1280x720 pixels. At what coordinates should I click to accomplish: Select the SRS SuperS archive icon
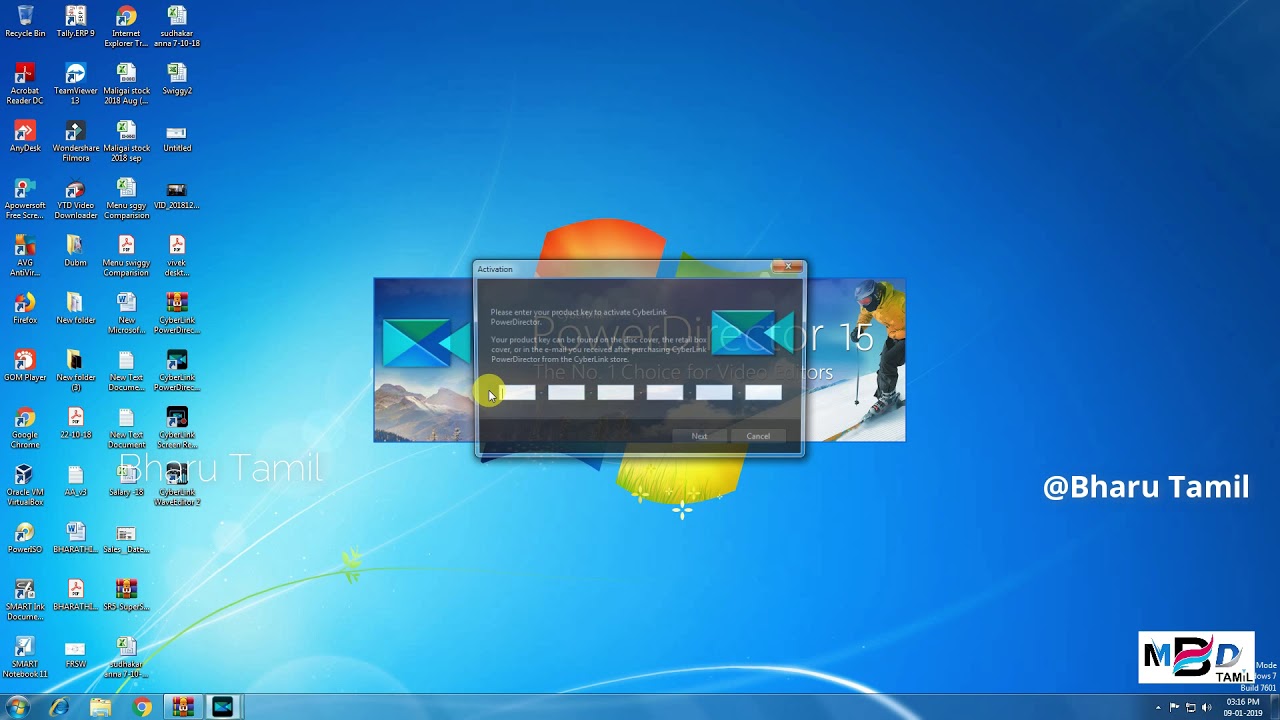126,594
